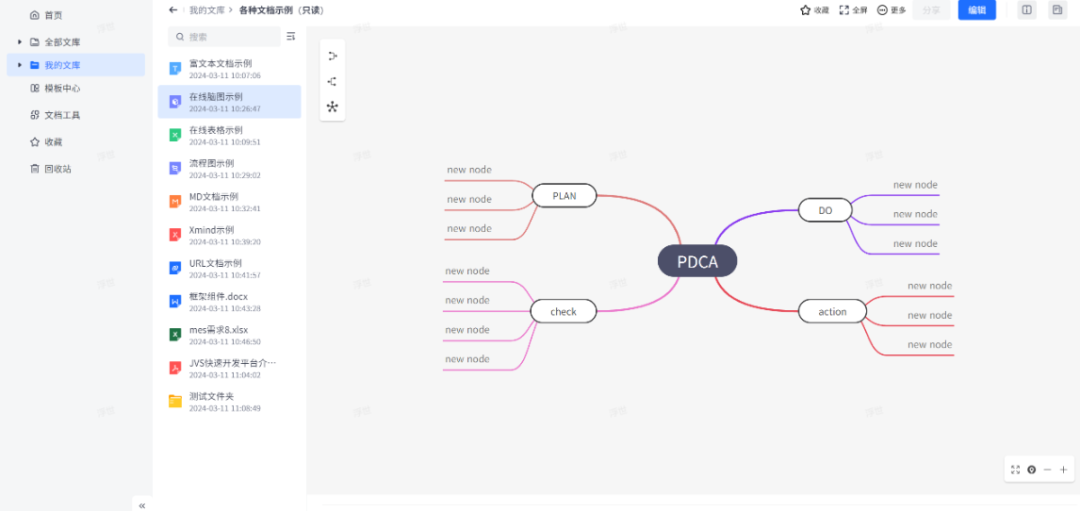Open the 更多 options menu
The width and height of the screenshot is (1080, 511).
click(x=891, y=10)
